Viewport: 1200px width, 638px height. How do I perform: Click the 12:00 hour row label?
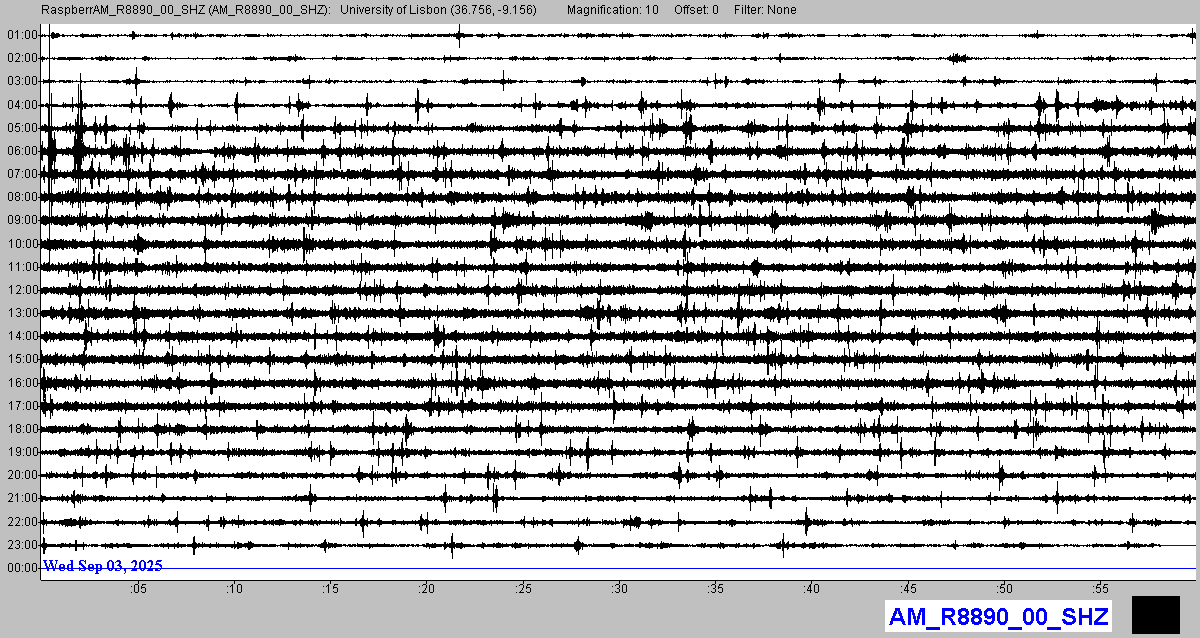22,290
